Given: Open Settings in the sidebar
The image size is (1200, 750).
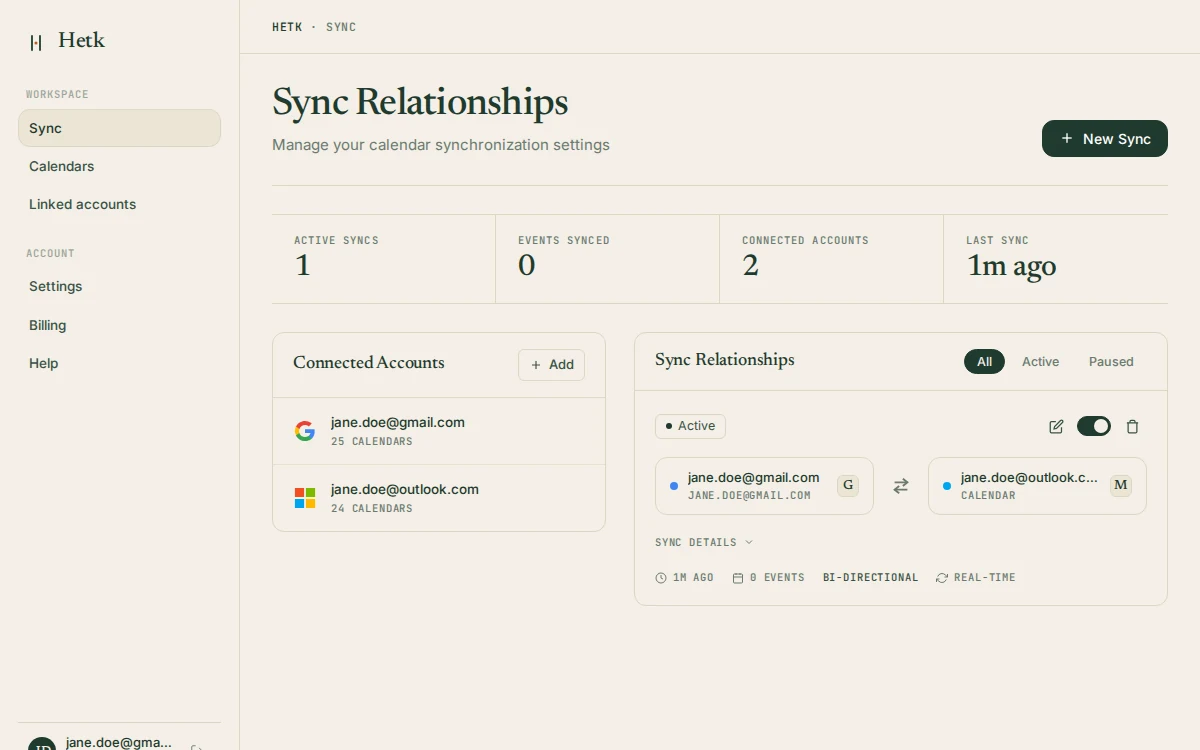Looking at the screenshot, I should pos(119,286).
